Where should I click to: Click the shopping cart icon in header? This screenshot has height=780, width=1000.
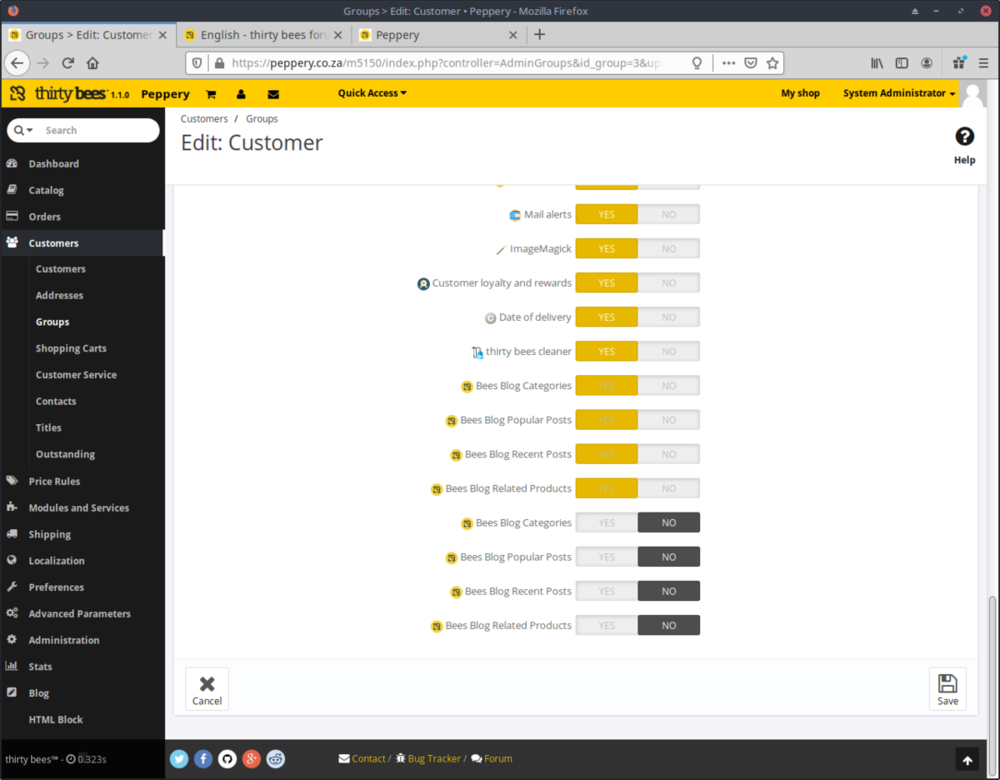[211, 94]
